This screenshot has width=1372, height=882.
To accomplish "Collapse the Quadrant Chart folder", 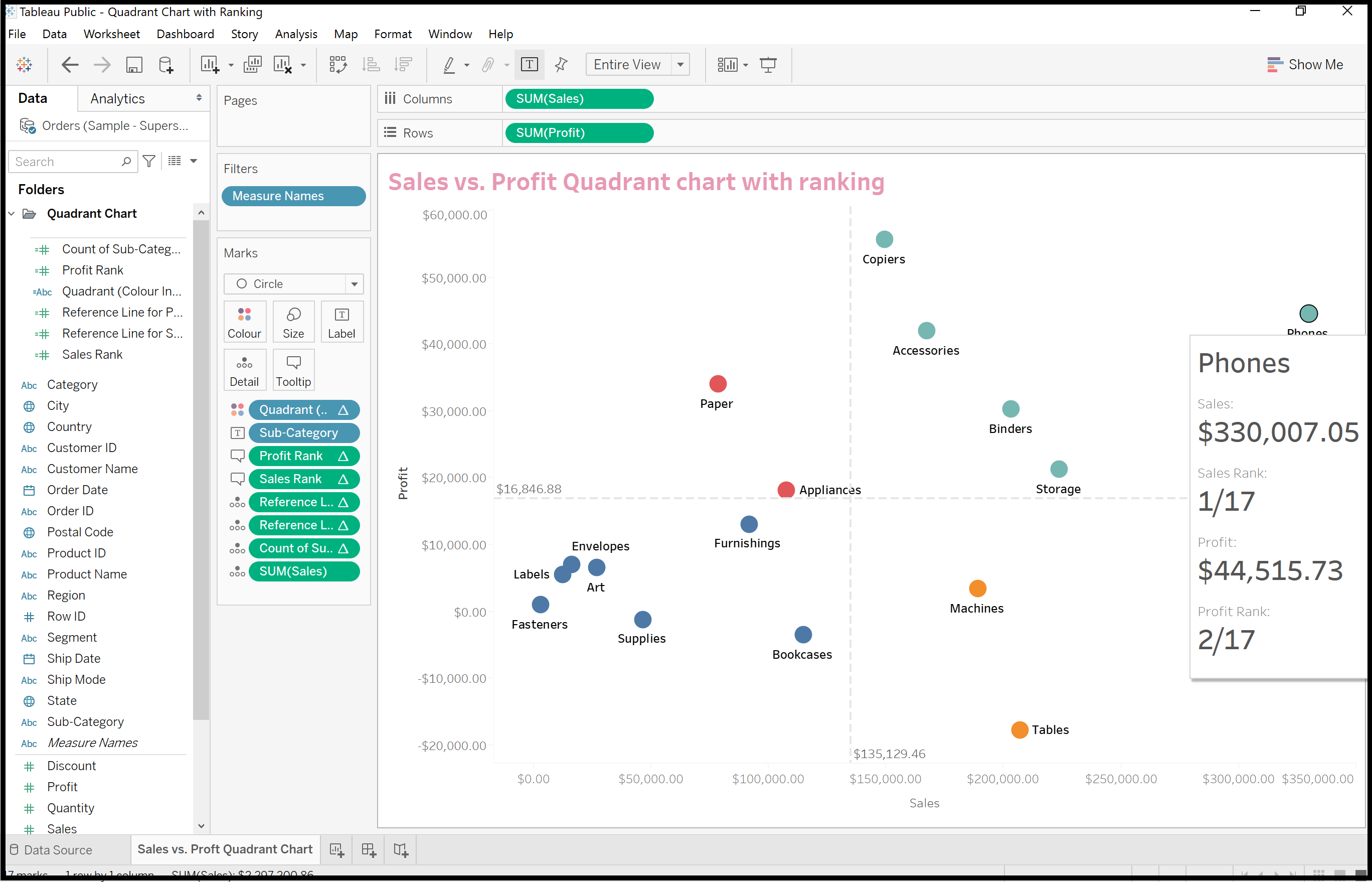I will (12, 214).
